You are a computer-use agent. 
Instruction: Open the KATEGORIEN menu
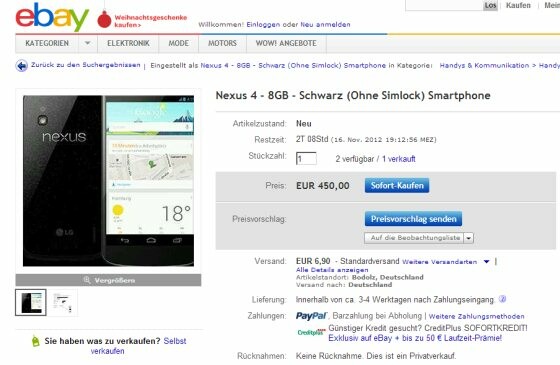point(47,43)
